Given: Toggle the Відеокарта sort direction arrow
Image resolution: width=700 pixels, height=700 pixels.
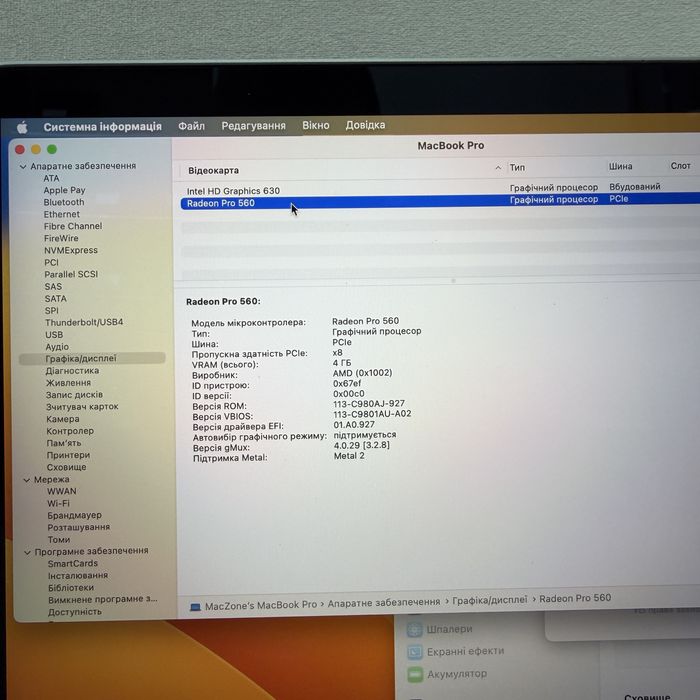Looking at the screenshot, I should [x=498, y=168].
